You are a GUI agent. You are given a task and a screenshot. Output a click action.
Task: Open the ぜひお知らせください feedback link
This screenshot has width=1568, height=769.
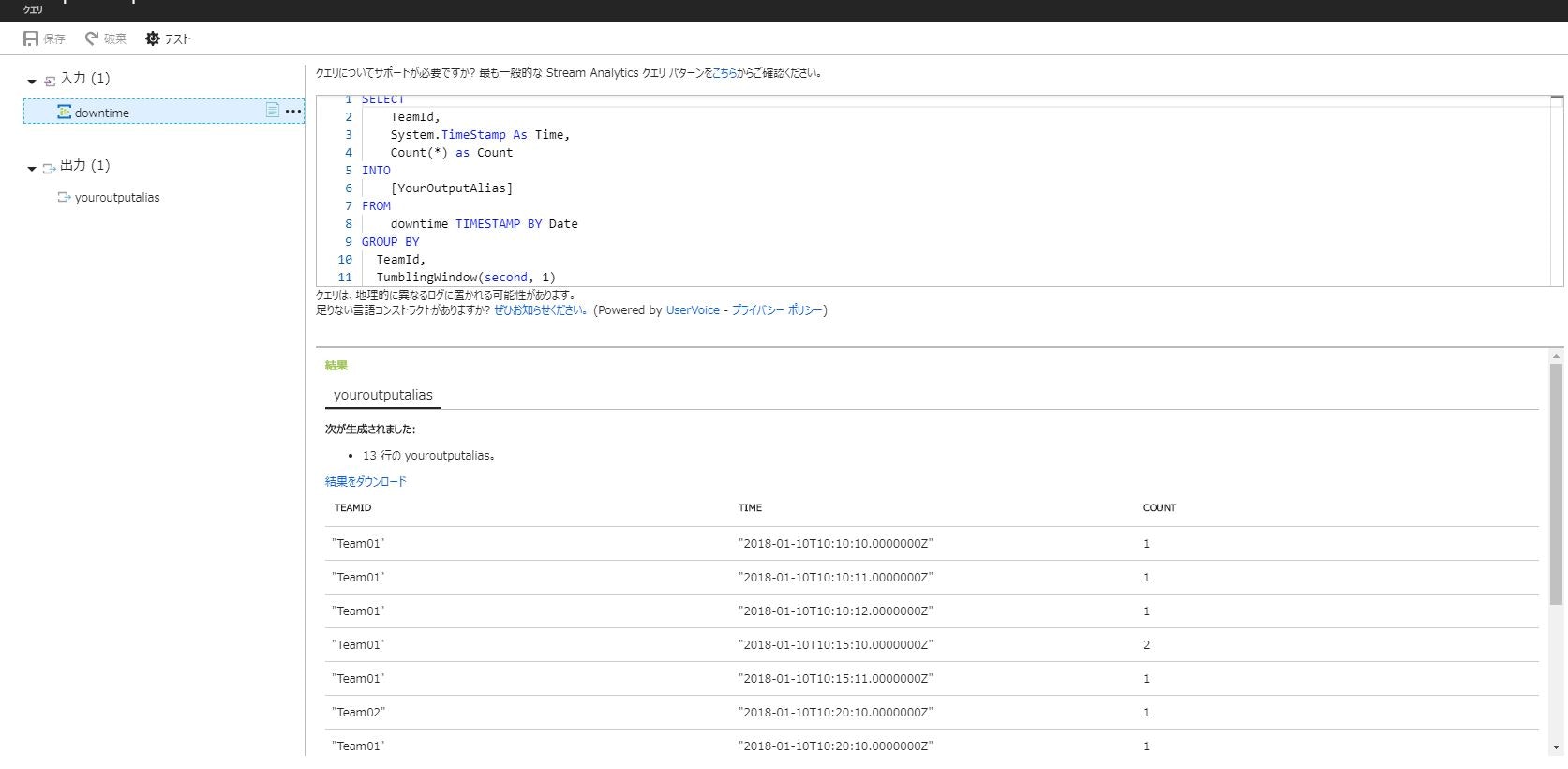pyautogui.click(x=540, y=310)
